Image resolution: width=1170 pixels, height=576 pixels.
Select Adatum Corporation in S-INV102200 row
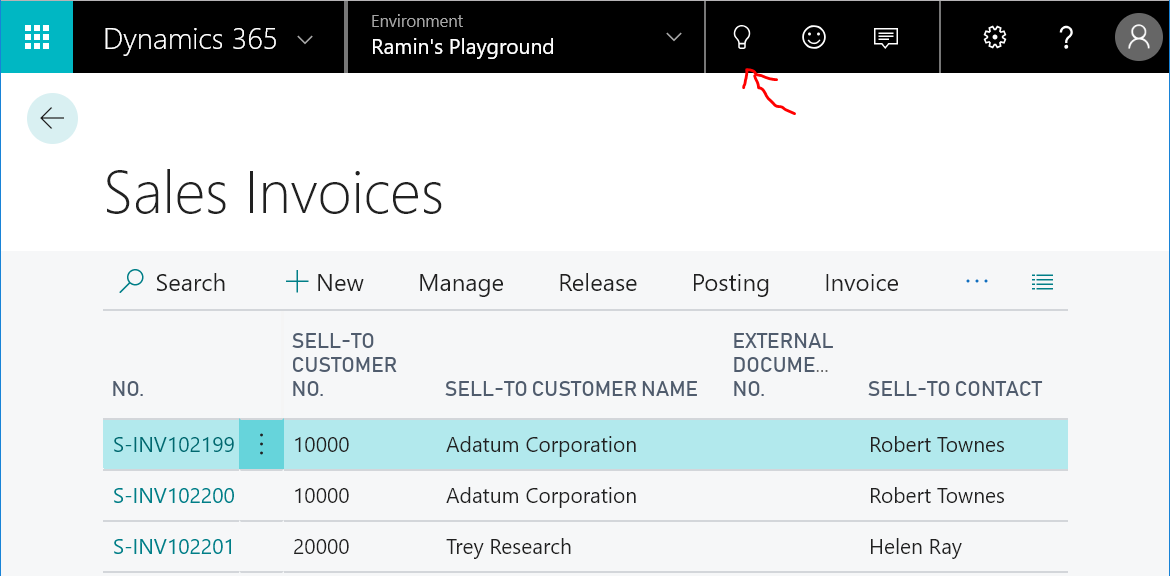[x=542, y=496]
